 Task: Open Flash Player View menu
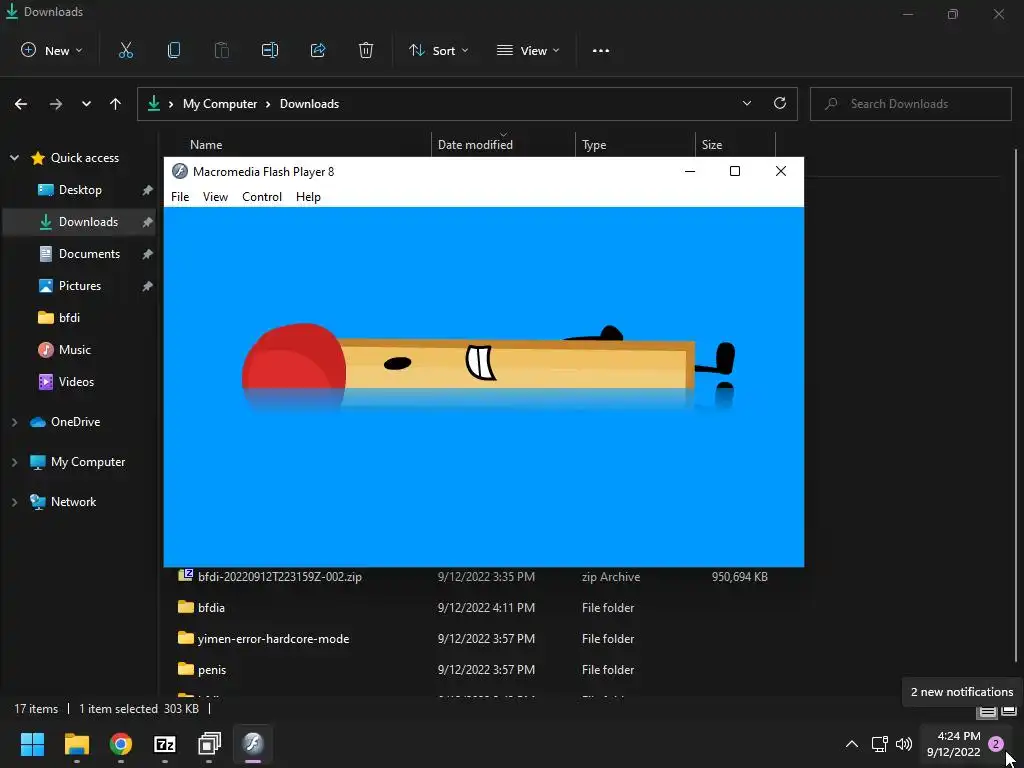tap(215, 197)
